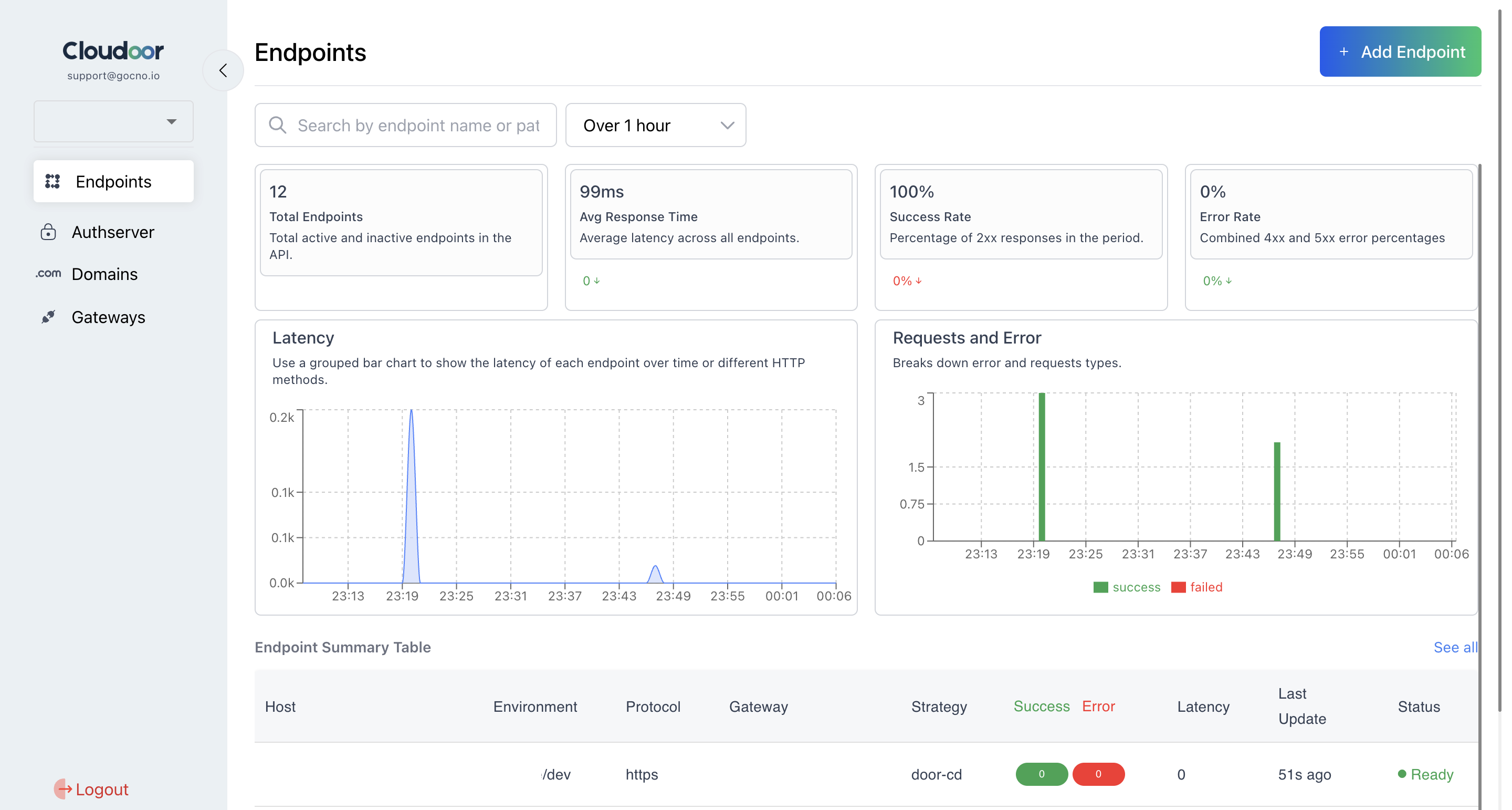This screenshot has height=810, width=1512.
Task: Collapse sidebar with the left chevron button
Action: (x=223, y=70)
